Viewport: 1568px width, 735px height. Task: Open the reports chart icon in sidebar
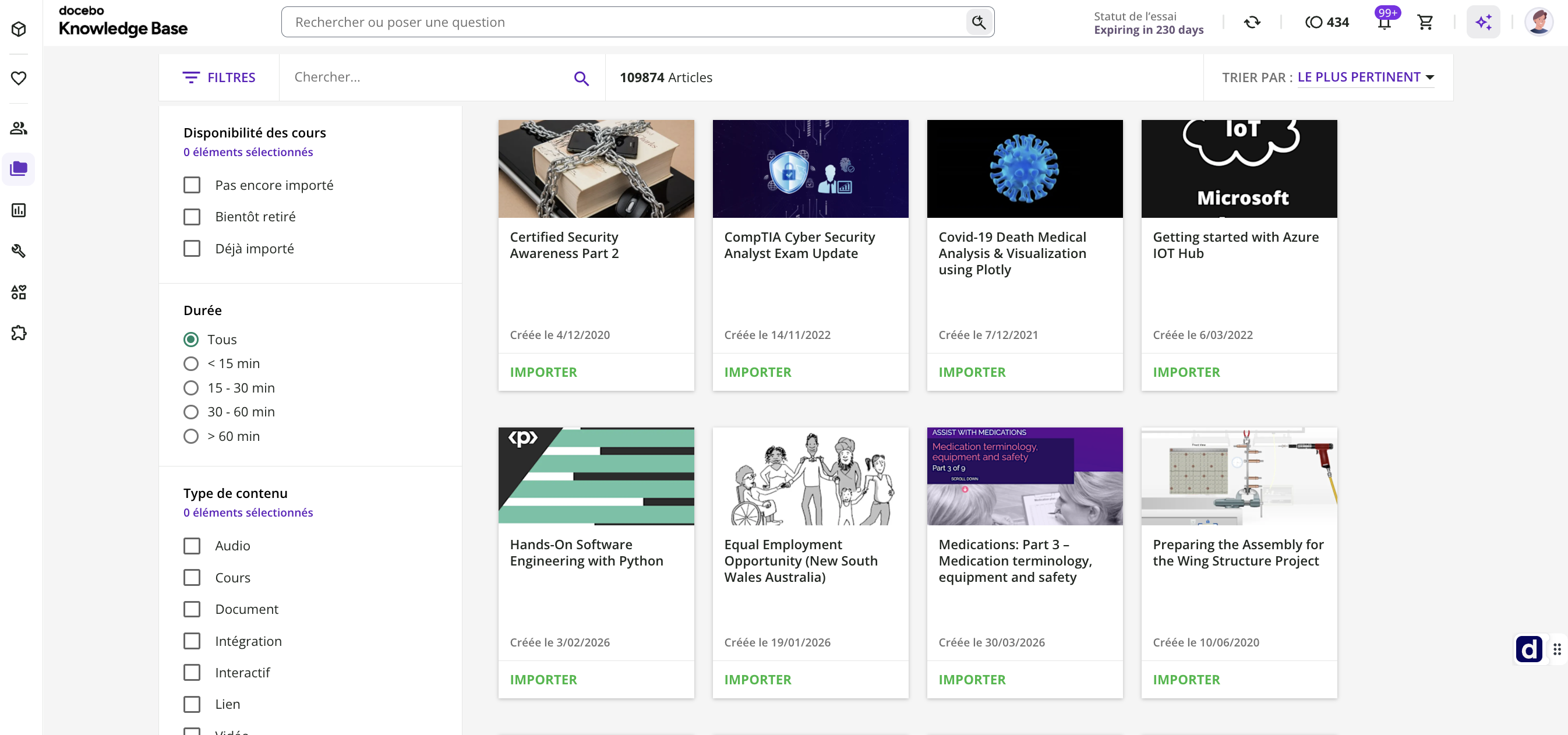[19, 210]
